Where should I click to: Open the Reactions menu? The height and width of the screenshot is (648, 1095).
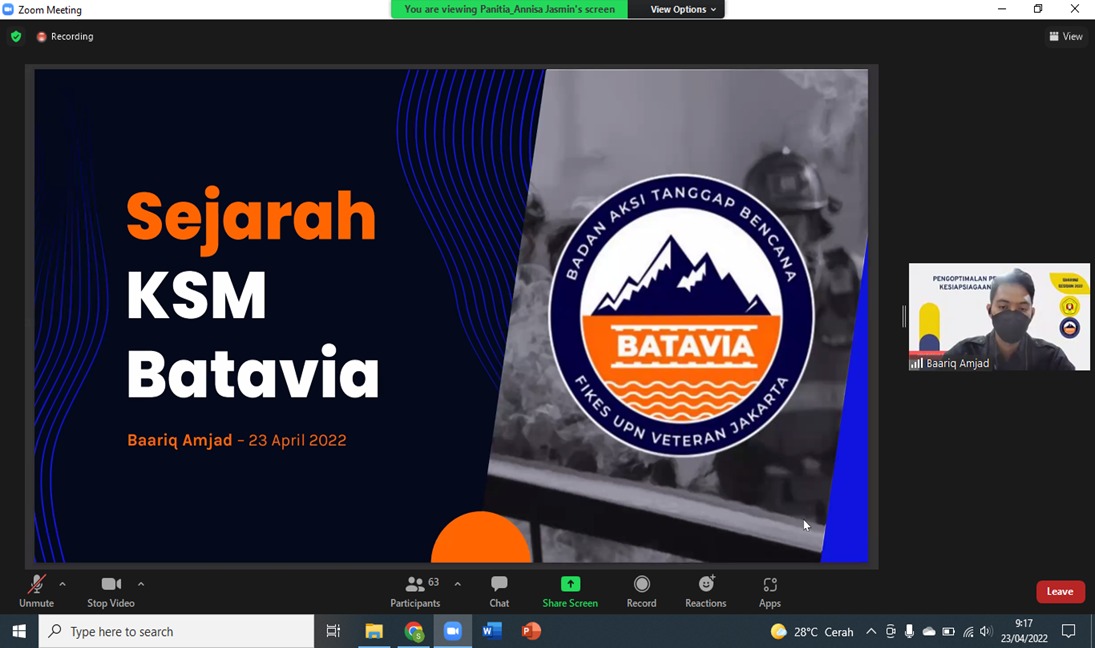coord(705,590)
